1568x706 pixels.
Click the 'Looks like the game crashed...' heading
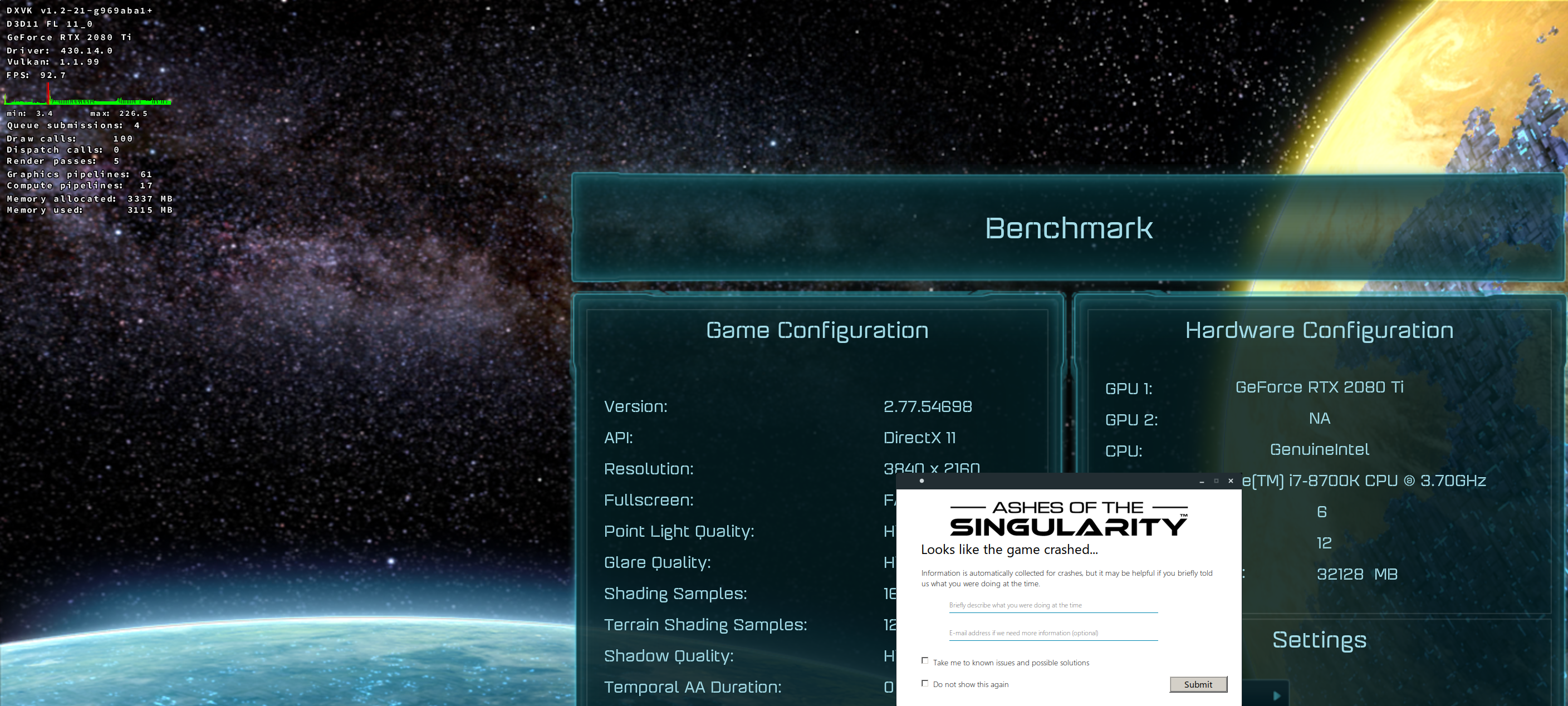1009,550
